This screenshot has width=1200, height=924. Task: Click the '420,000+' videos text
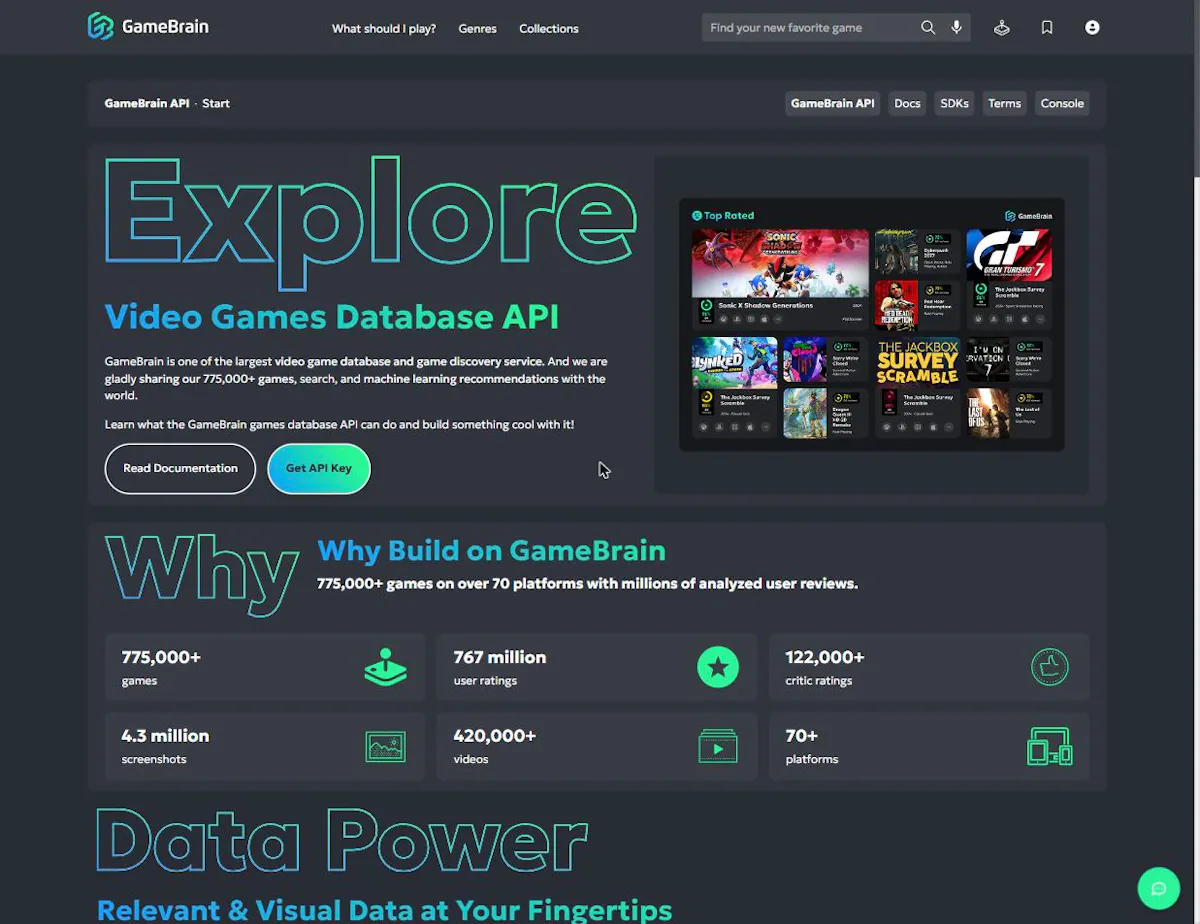point(495,735)
